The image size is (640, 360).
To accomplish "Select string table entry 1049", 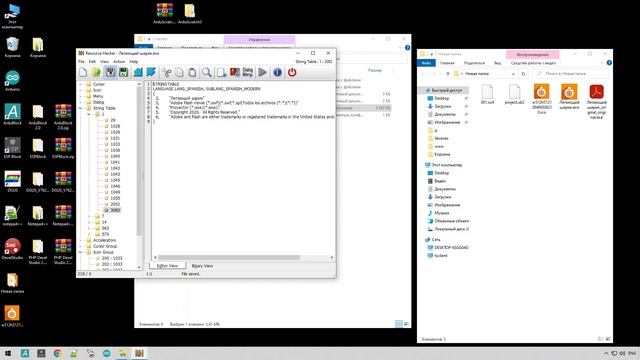I will click(x=115, y=192).
